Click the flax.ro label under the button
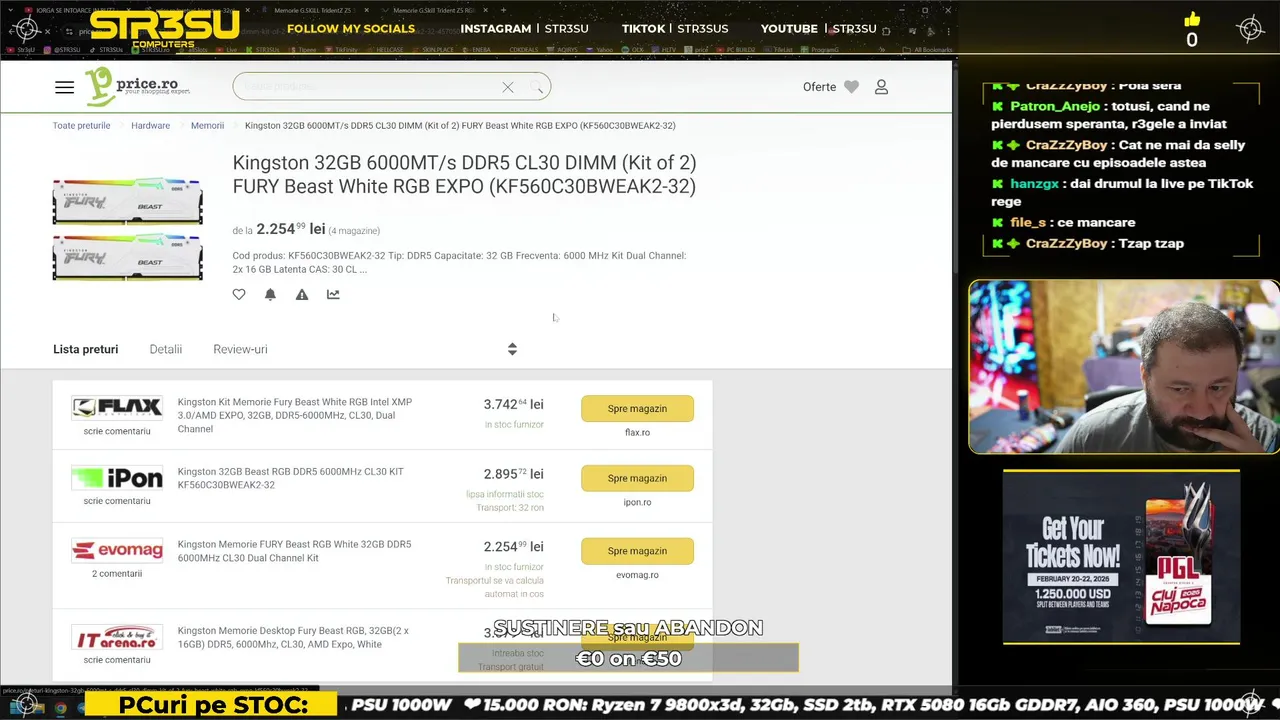 tap(637, 432)
